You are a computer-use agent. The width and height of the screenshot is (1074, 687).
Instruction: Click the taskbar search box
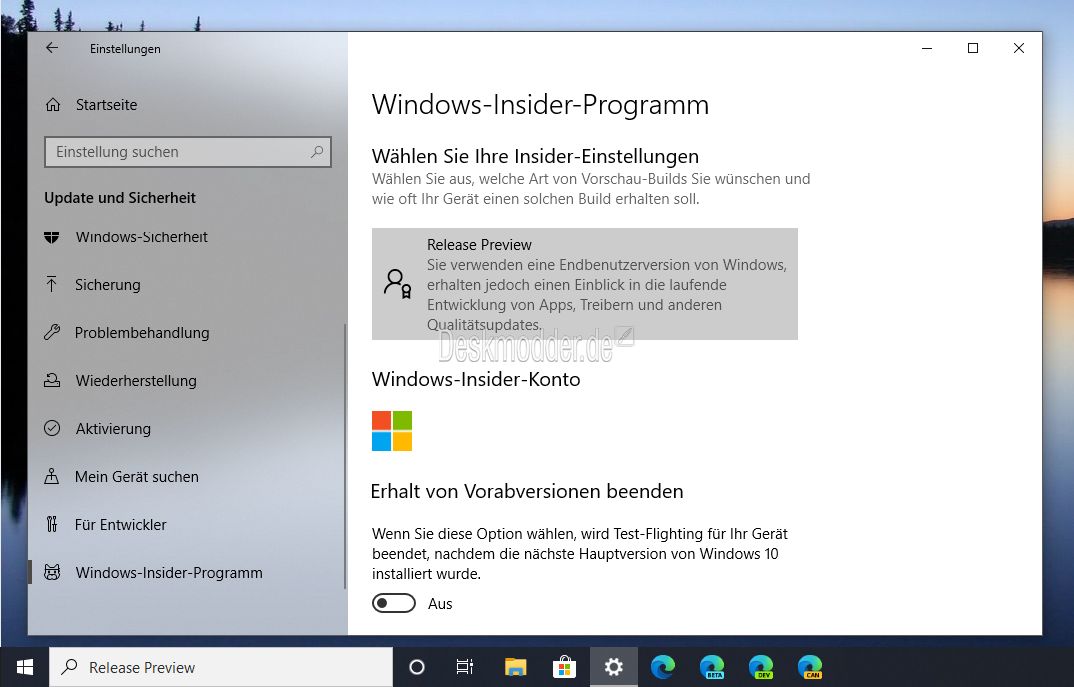[221, 667]
